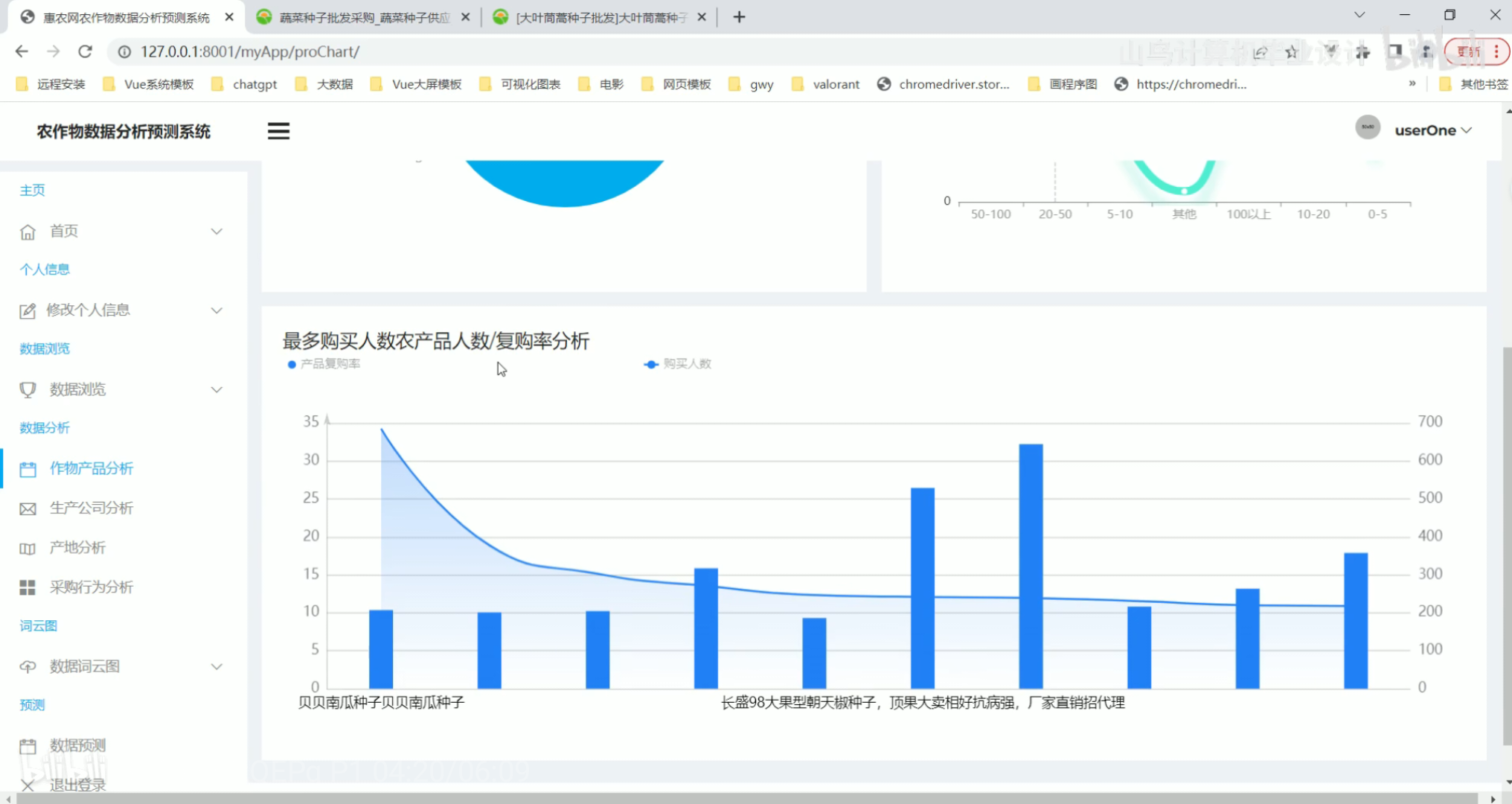This screenshot has height=804, width=1512.
Task: Click the 采购行为分析 grid icon
Action: (28, 588)
